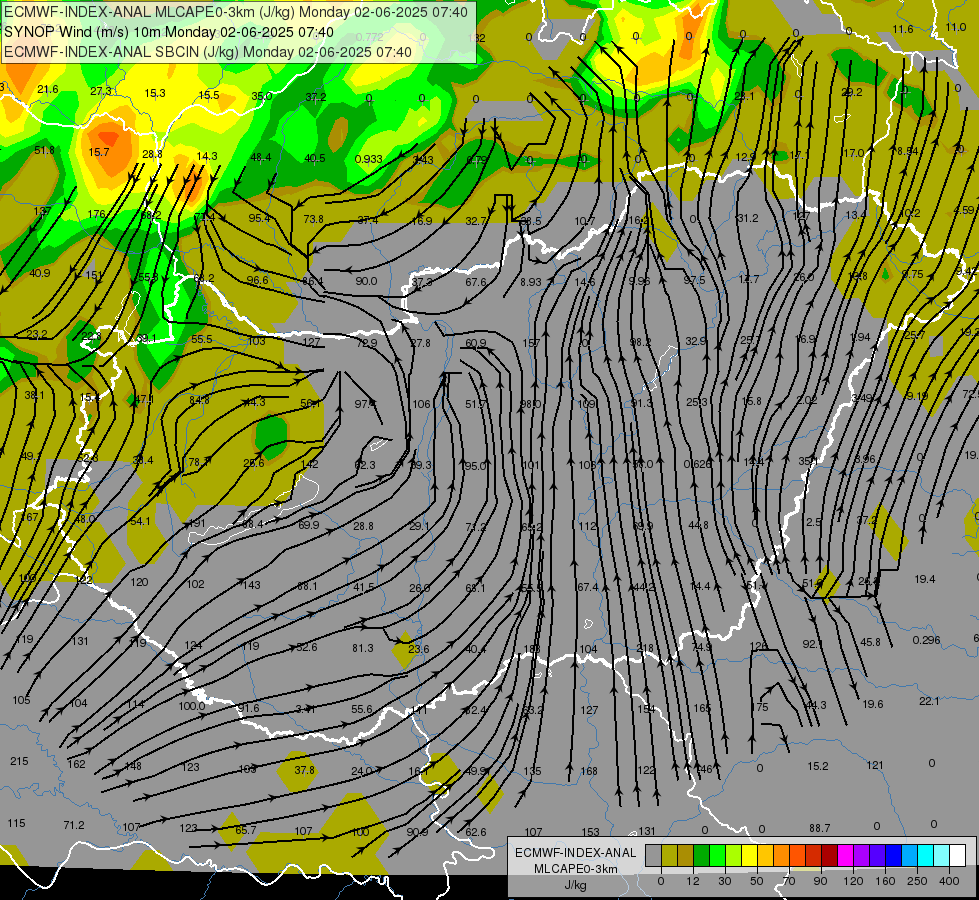979x900 pixels.
Task: Click the white legend swatch
Action: pos(958,855)
